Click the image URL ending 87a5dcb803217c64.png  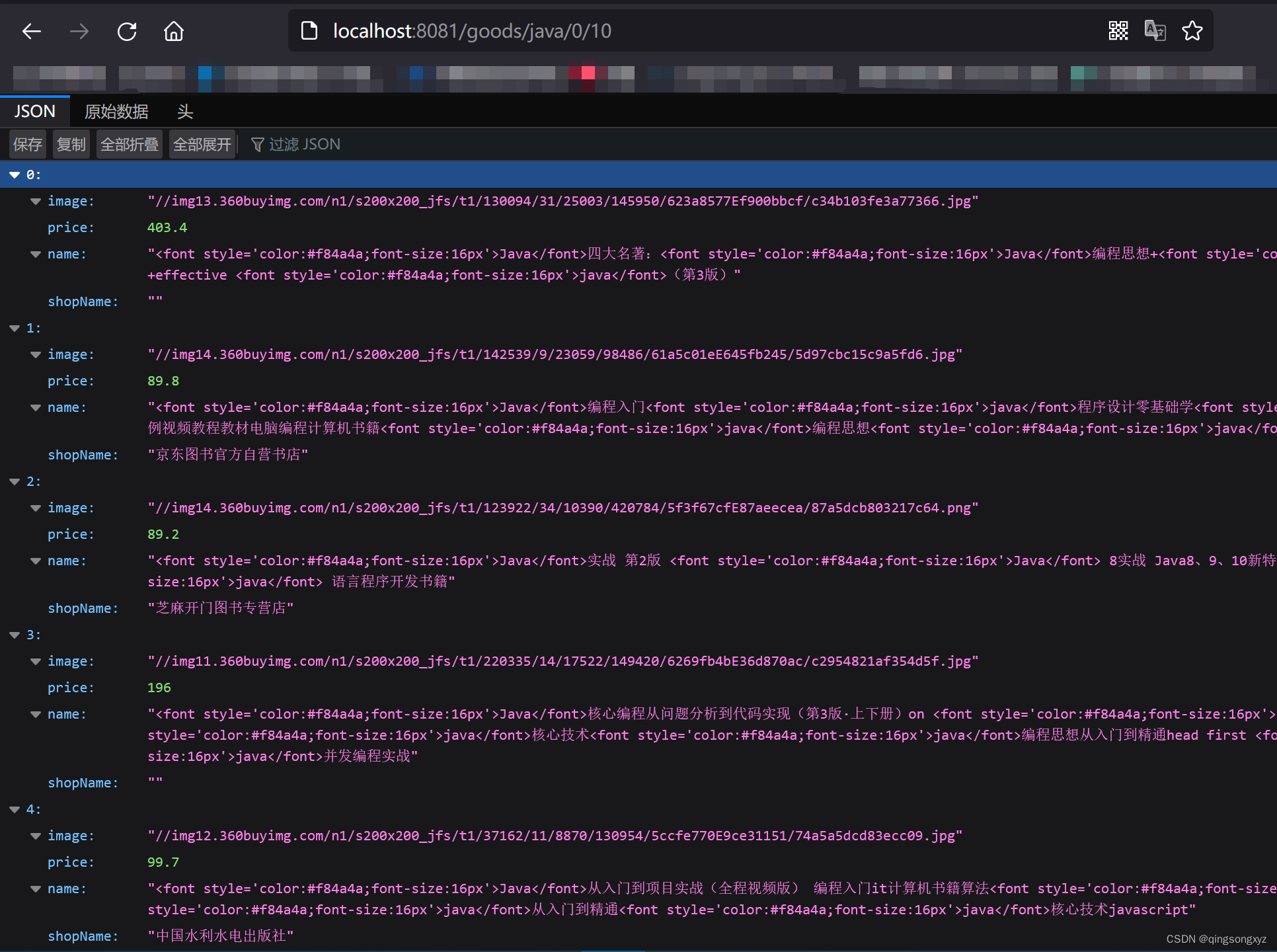pos(562,508)
